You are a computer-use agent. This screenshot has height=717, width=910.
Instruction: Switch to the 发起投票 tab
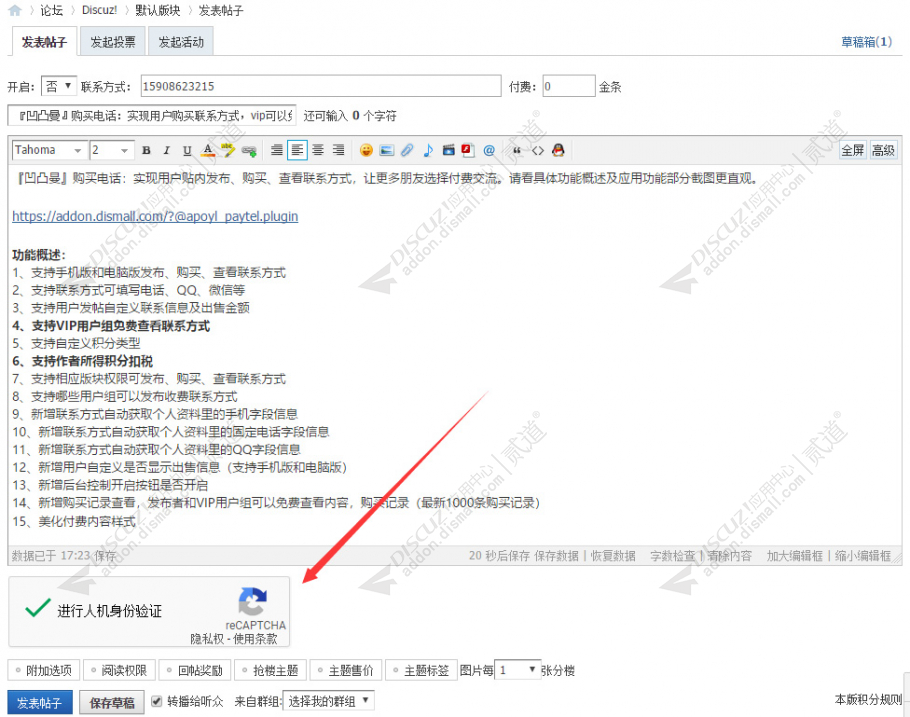113,42
